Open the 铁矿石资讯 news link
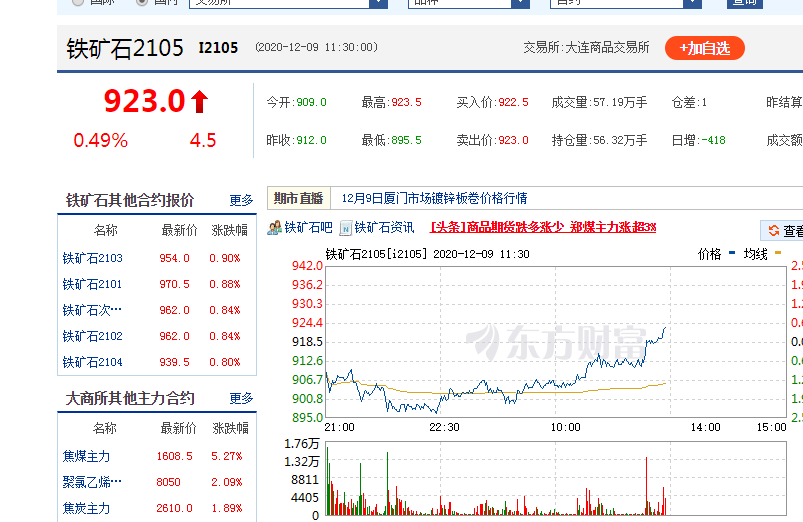803x522 pixels. [384, 227]
